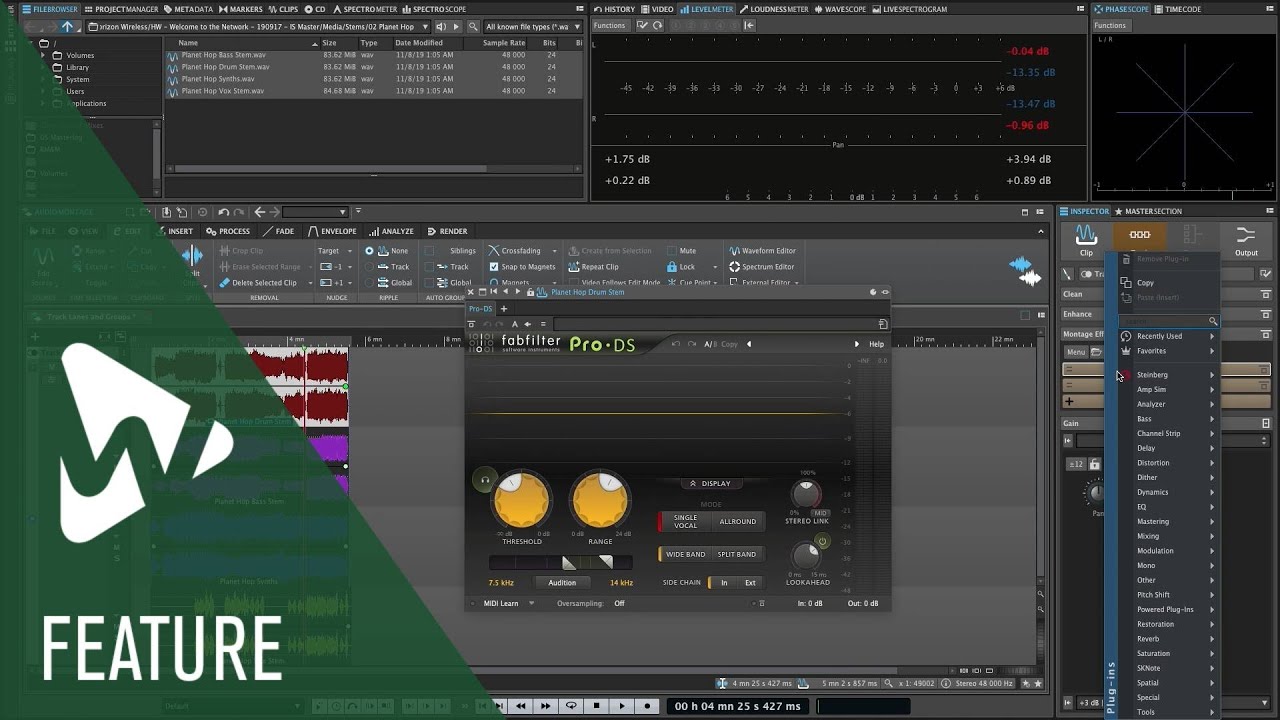Open the Recently Used plug-ins submenu

(x=1168, y=336)
